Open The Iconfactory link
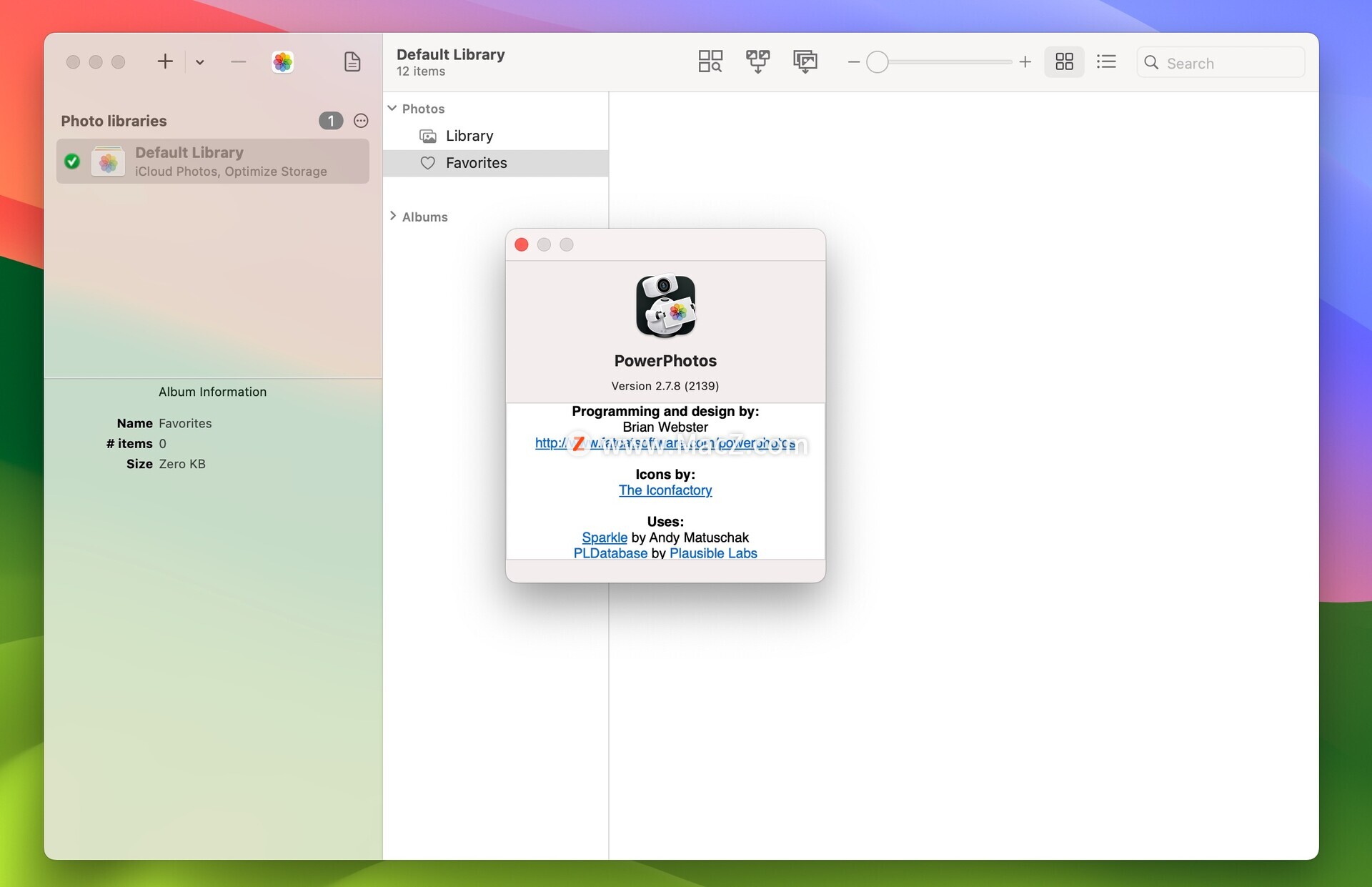Image resolution: width=1372 pixels, height=887 pixels. point(665,490)
